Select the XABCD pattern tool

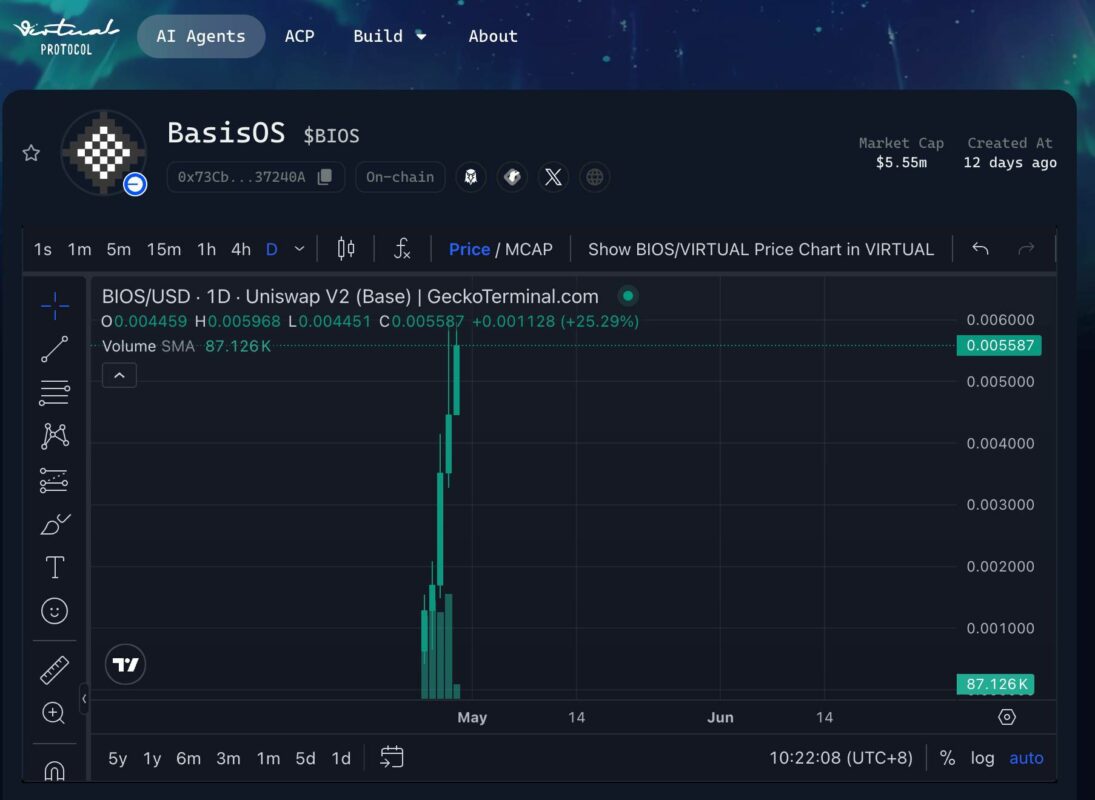point(54,436)
